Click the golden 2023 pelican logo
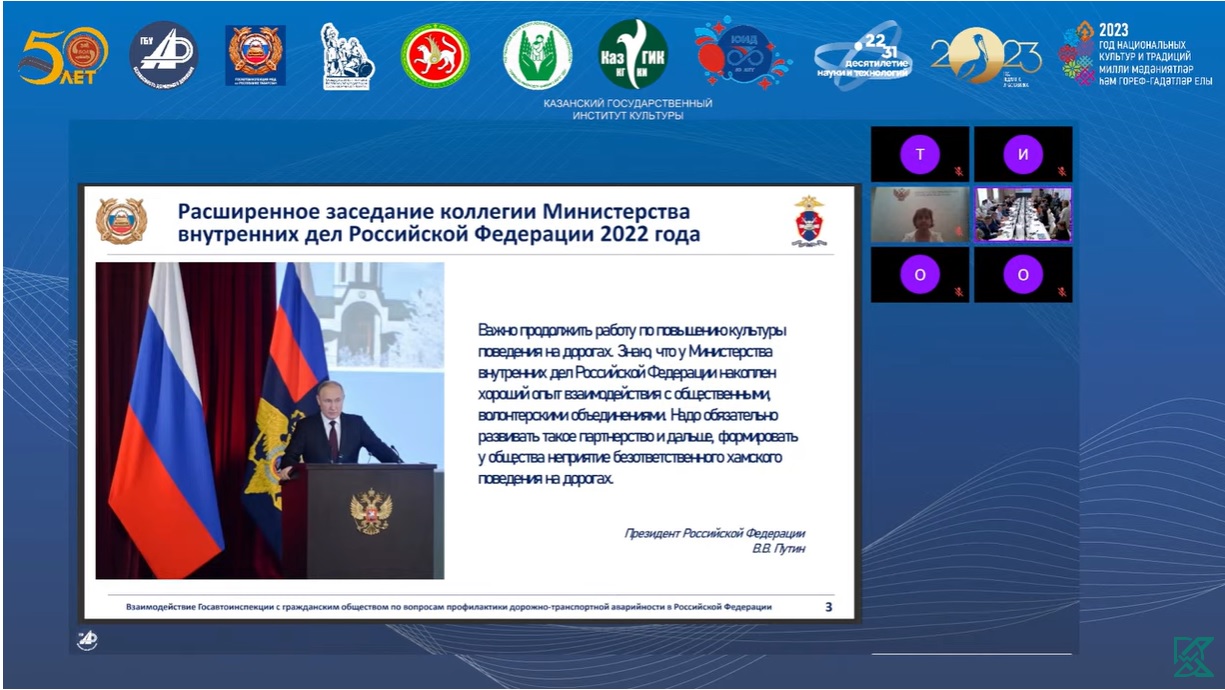This screenshot has width=1225, height=690. [x=986, y=55]
